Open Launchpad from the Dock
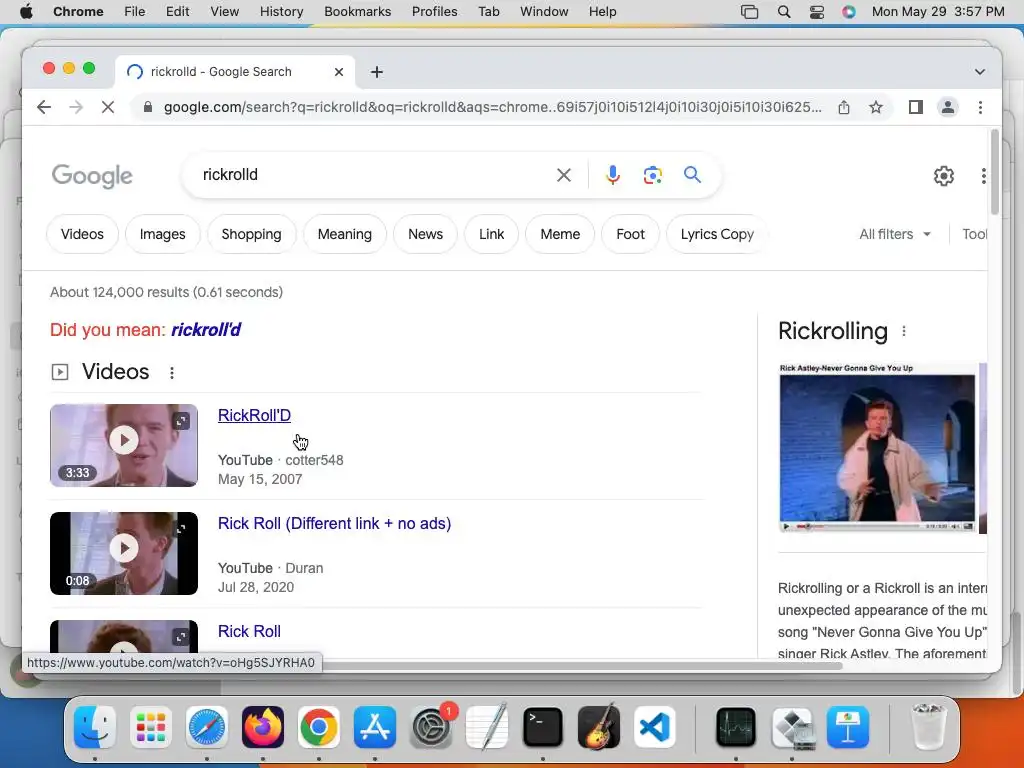The image size is (1024, 768). point(151,727)
